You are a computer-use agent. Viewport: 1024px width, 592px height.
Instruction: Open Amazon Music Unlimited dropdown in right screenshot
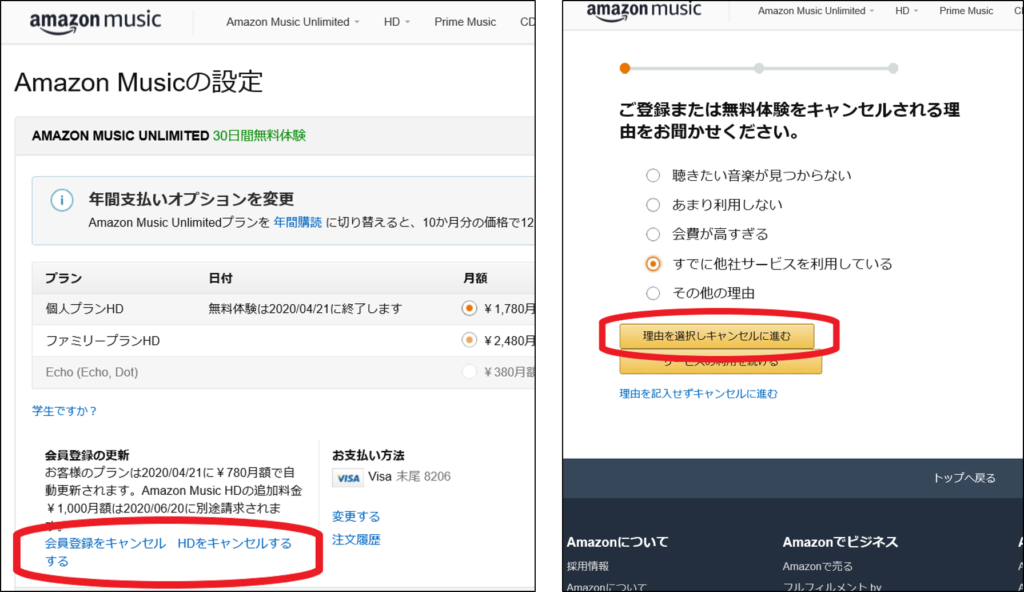click(816, 10)
